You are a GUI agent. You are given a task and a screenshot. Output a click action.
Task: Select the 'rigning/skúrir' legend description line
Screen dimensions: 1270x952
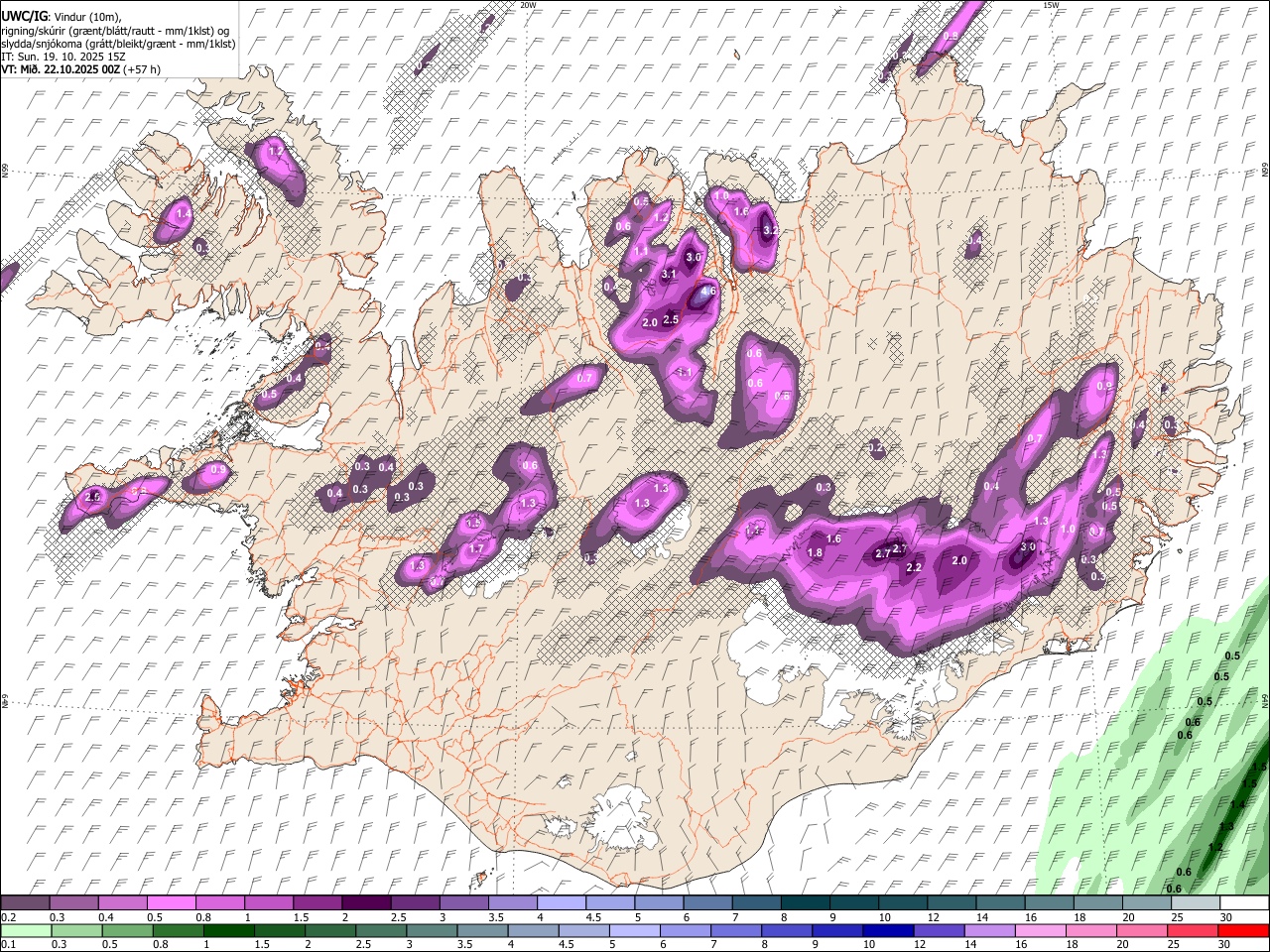(117, 31)
